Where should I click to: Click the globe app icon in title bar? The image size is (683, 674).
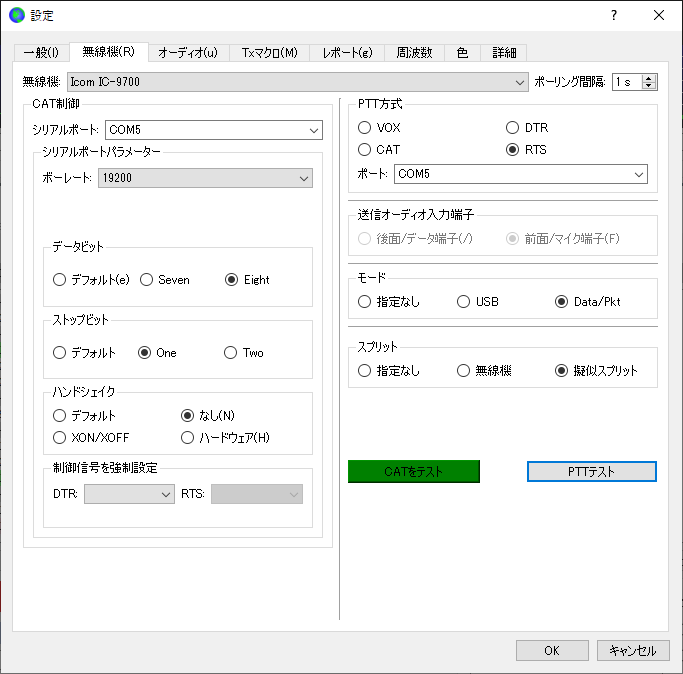click(x=17, y=15)
